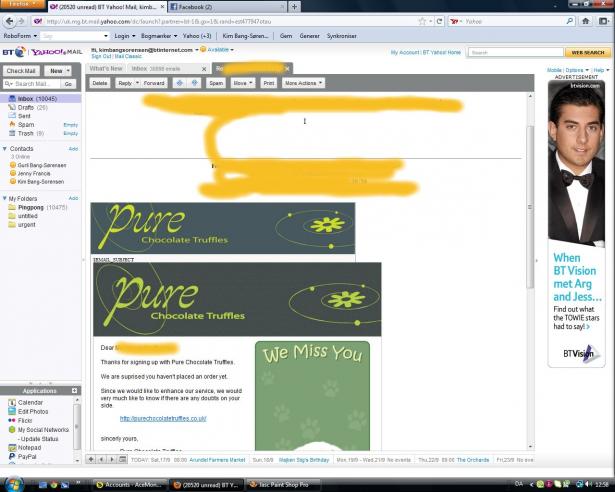Click Synkroniser in RoboForm toolbar
Screen dimensions: 615x492
(342, 36)
